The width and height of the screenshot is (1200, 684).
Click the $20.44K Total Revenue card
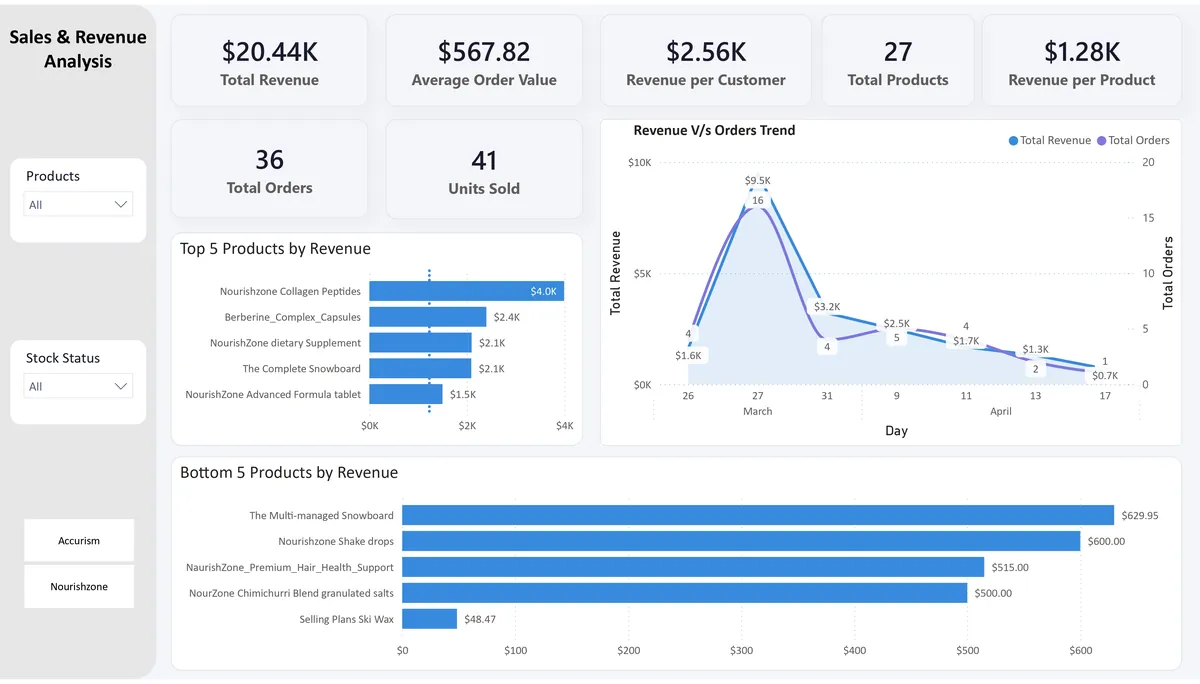[269, 61]
